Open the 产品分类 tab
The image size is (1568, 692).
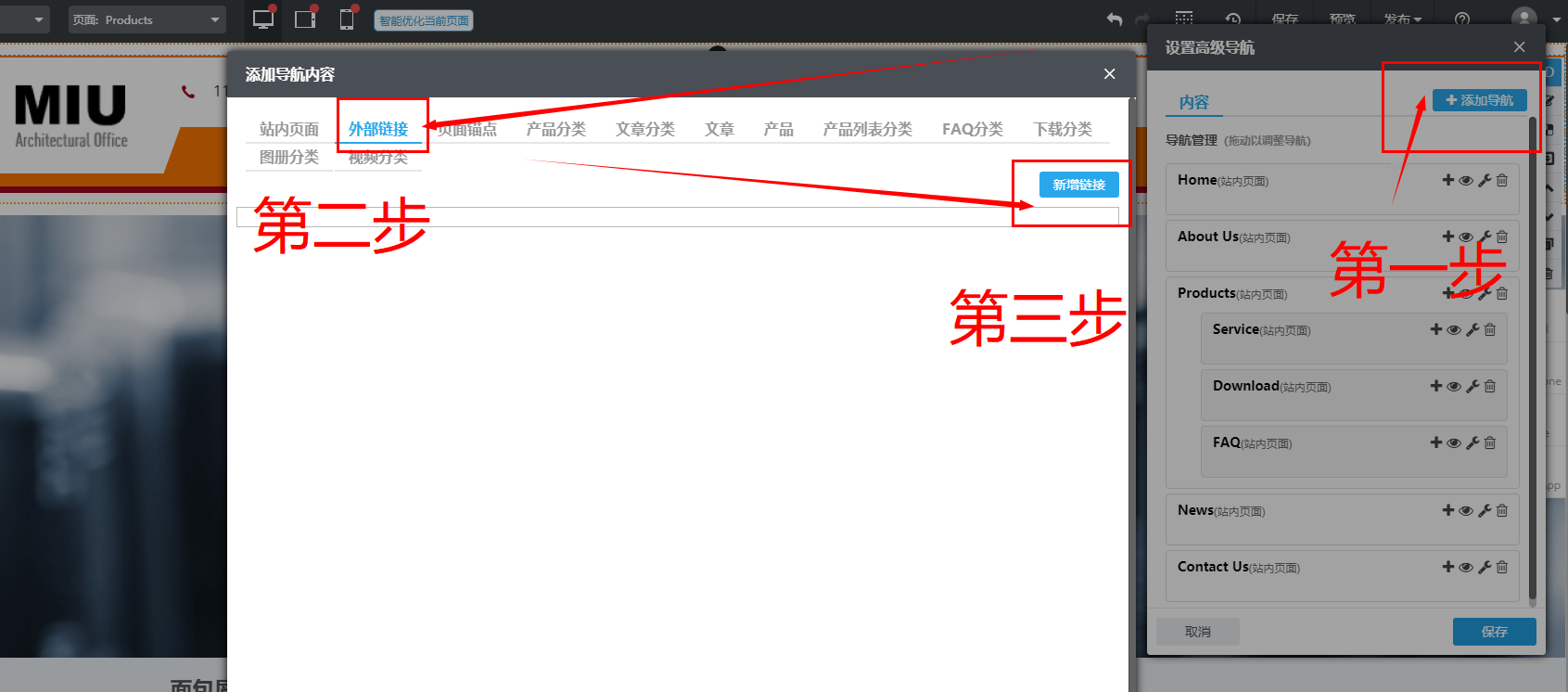[556, 129]
